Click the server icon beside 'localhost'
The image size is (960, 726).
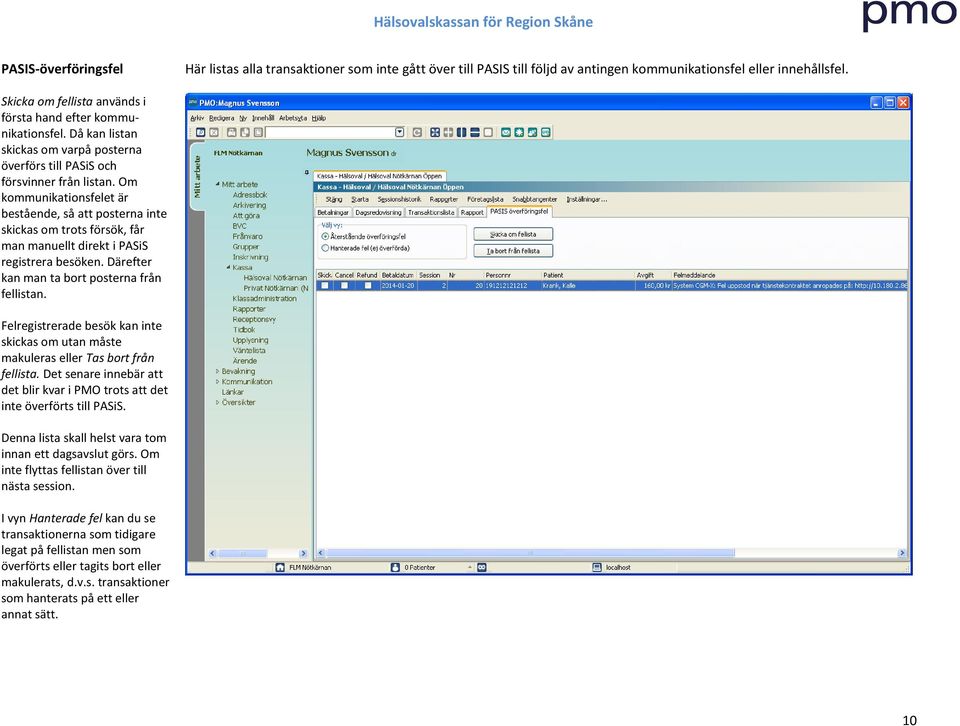coord(597,567)
